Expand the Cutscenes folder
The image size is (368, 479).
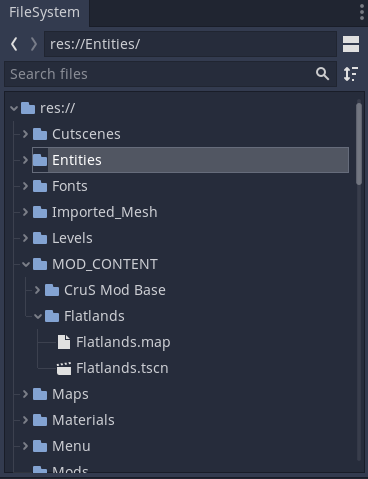[25, 134]
